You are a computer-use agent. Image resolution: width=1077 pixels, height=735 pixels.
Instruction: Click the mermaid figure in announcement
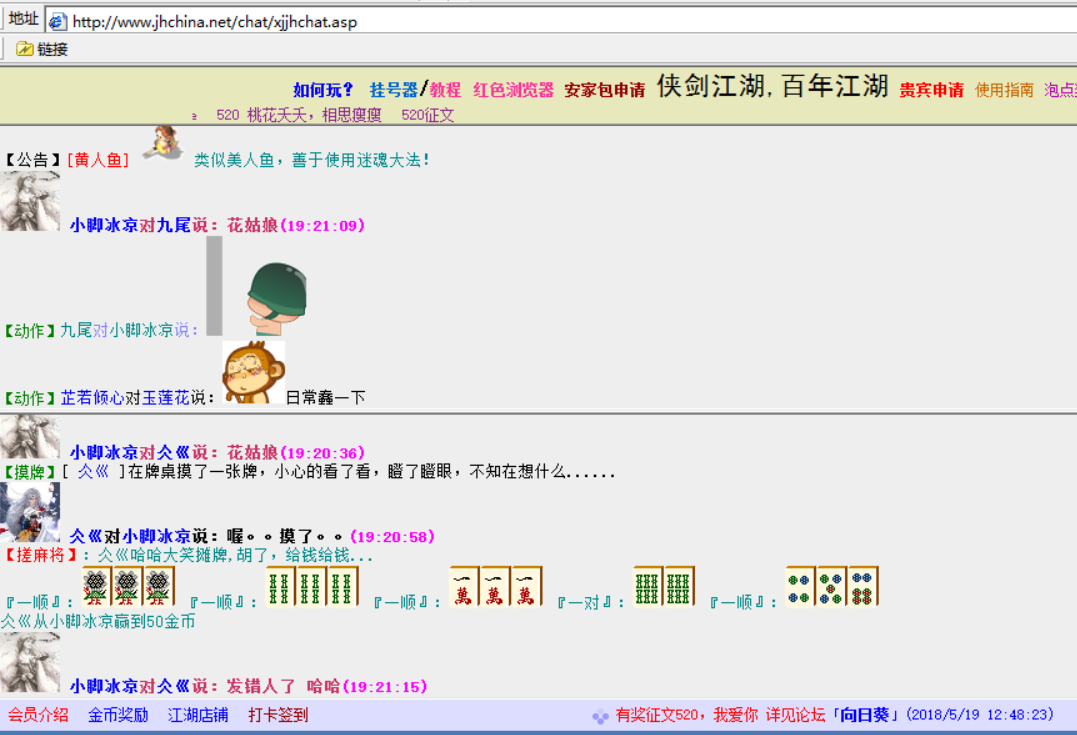point(163,143)
